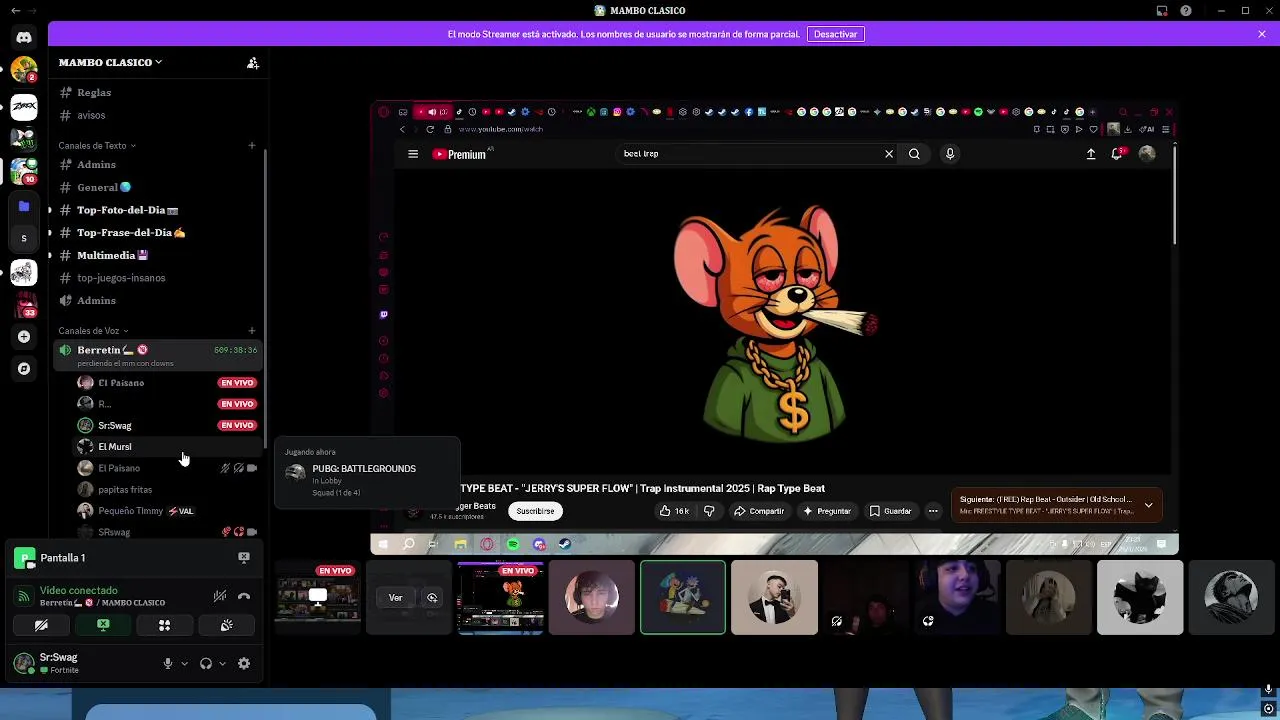The width and height of the screenshot is (1280, 720).
Task: Open the avisos channel
Action: 156,115
